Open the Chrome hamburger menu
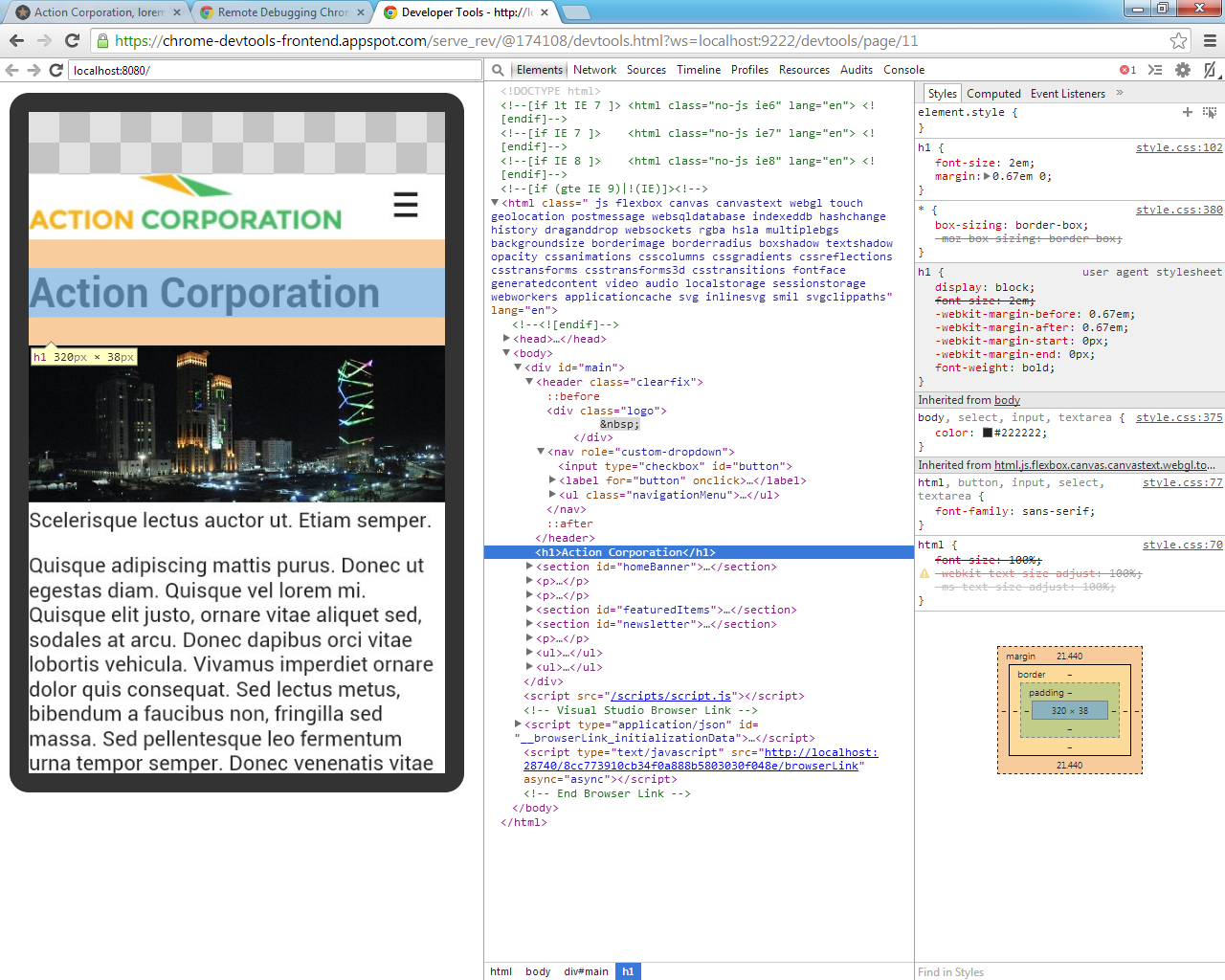Viewport: 1225px width, 980px height. [1210, 40]
